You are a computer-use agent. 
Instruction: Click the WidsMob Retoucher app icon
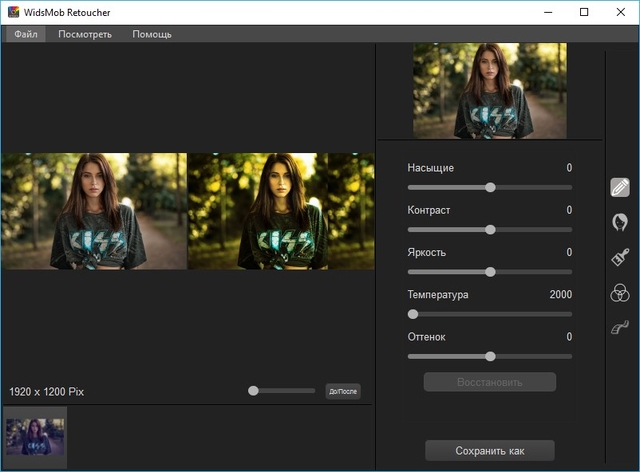[13, 12]
